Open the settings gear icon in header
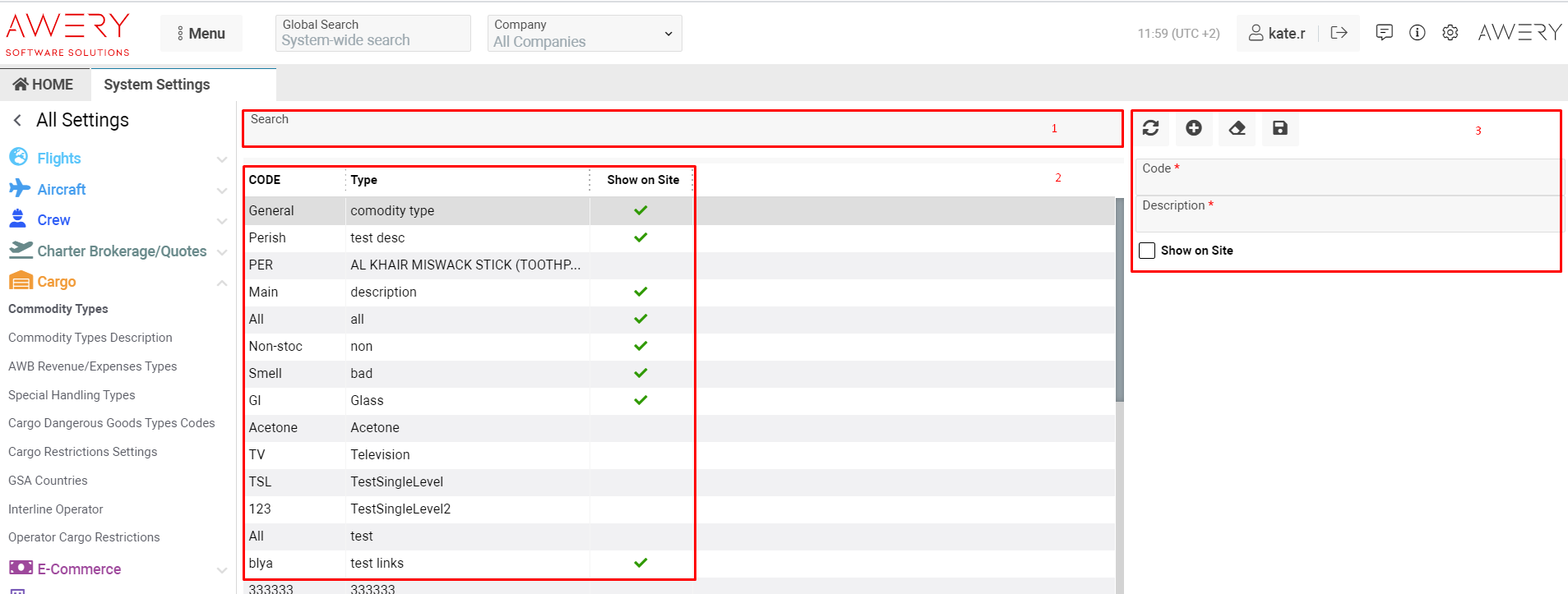This screenshot has width=1568, height=594. click(x=1450, y=33)
